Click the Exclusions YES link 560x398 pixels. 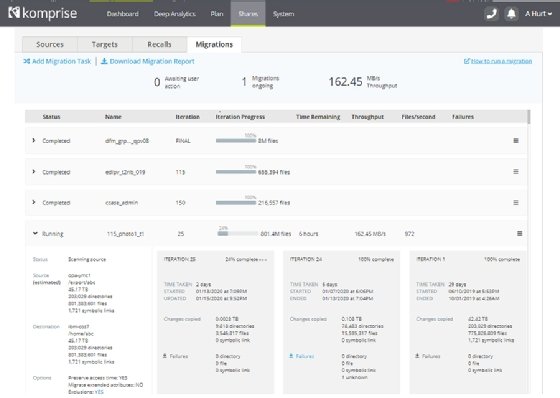pyautogui.click(x=99, y=392)
